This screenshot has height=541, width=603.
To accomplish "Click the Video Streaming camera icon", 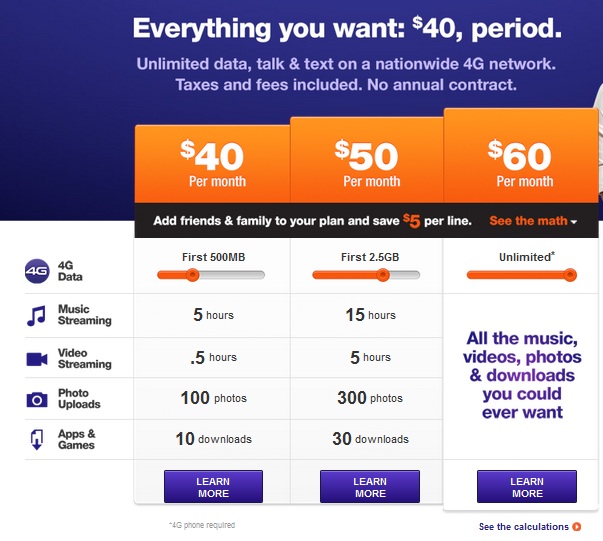I will point(37,359).
